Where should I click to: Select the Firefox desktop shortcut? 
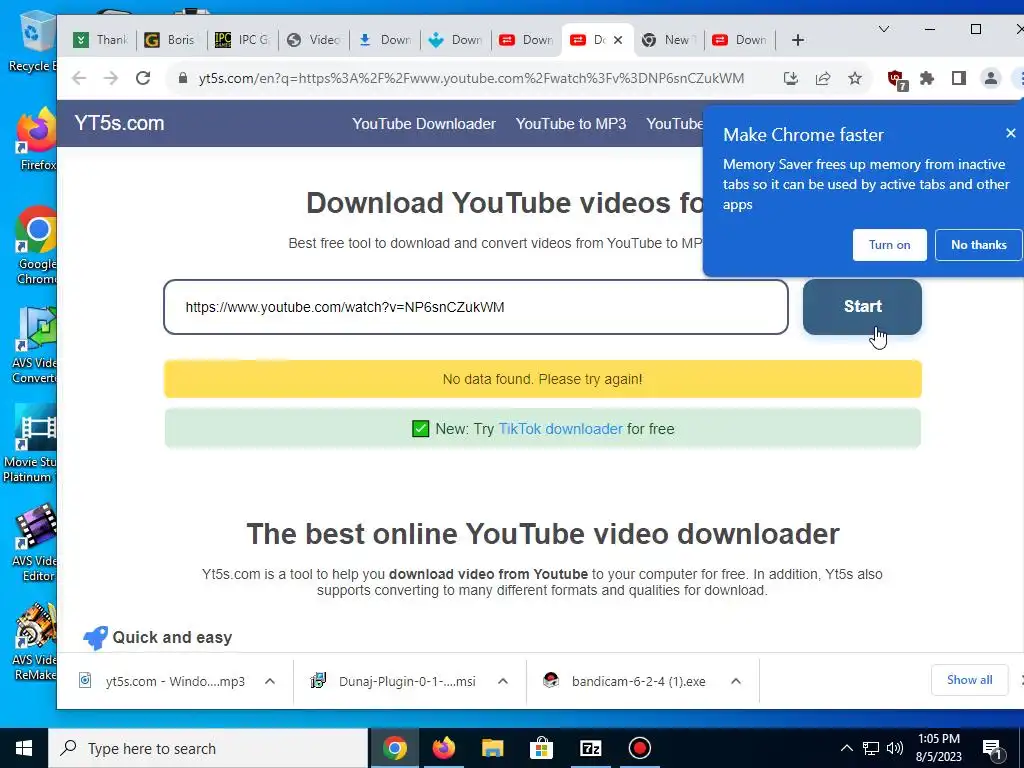(x=37, y=139)
